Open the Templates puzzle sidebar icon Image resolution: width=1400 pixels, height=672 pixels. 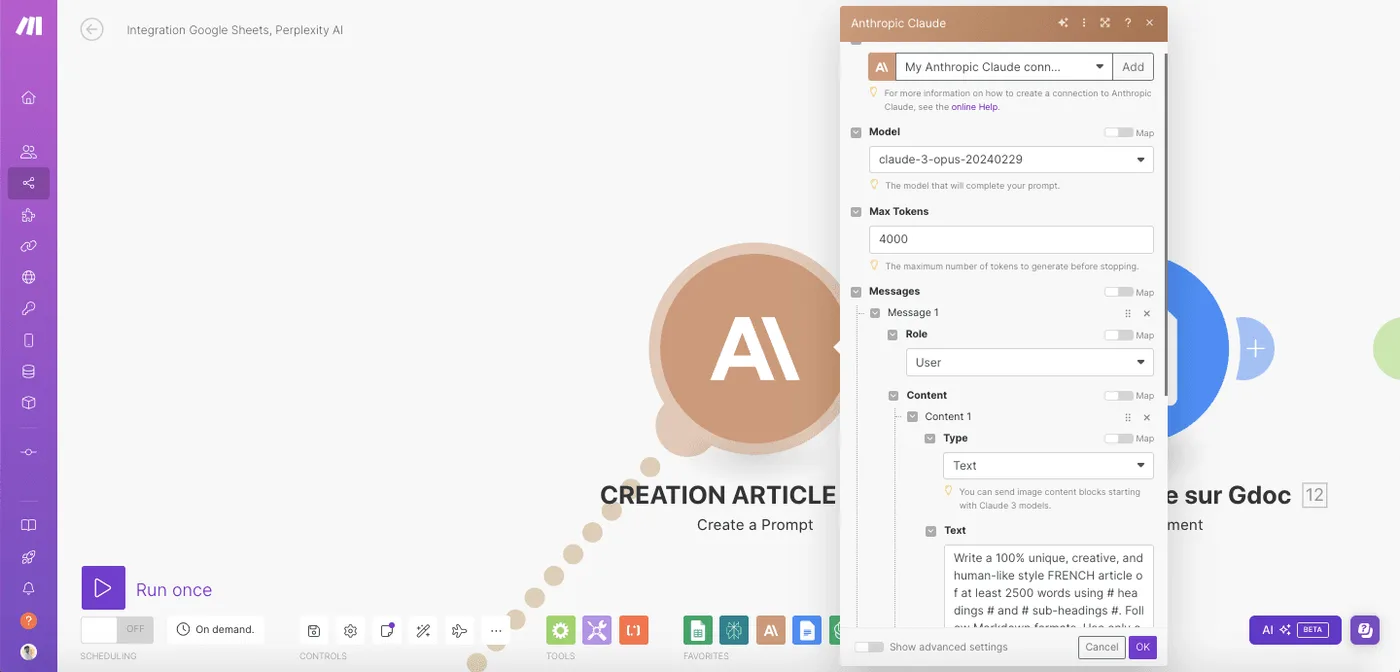pyautogui.click(x=28, y=215)
